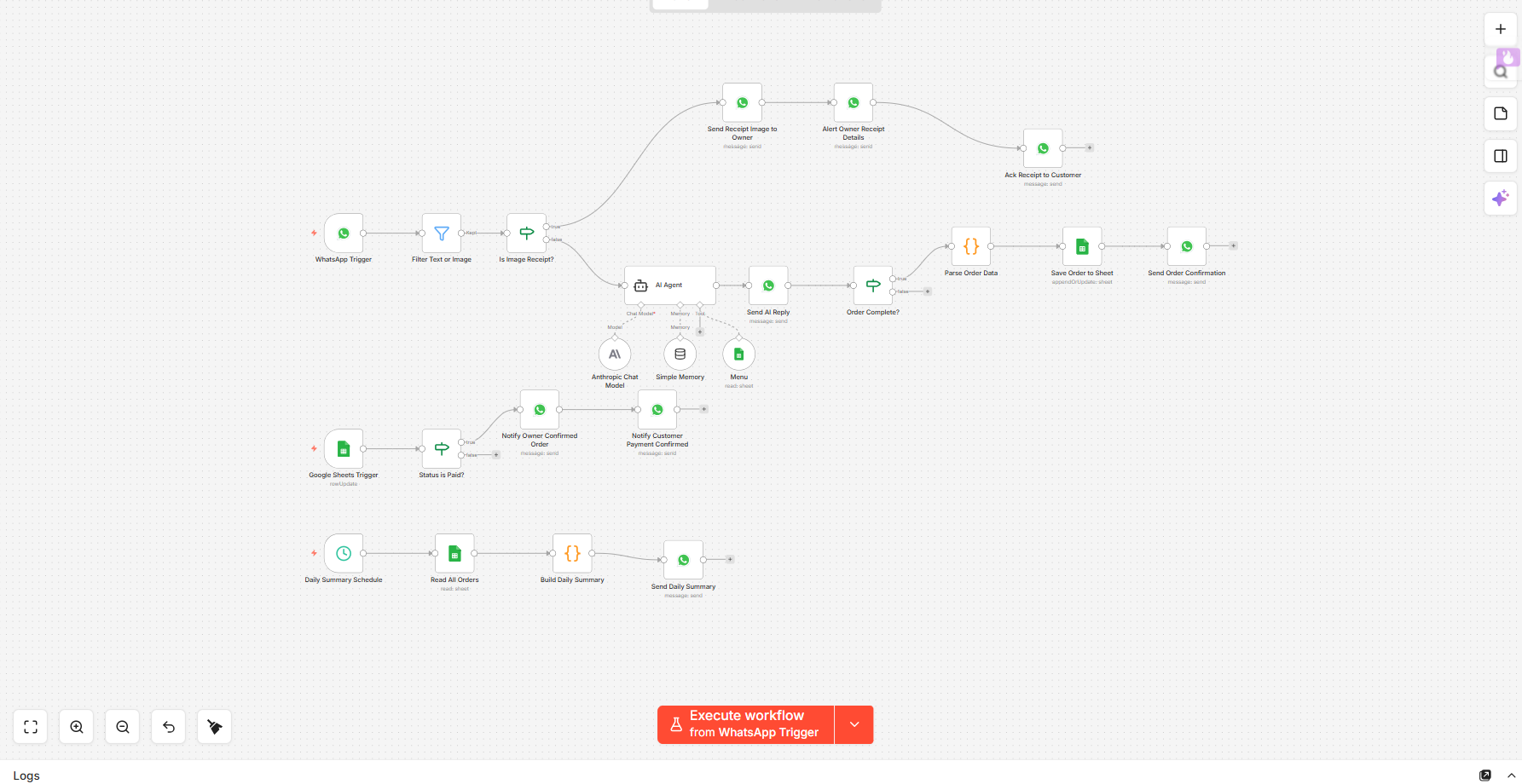Select the Simple Memory node
Viewport: 1522px width, 784px height.
pyautogui.click(x=680, y=355)
